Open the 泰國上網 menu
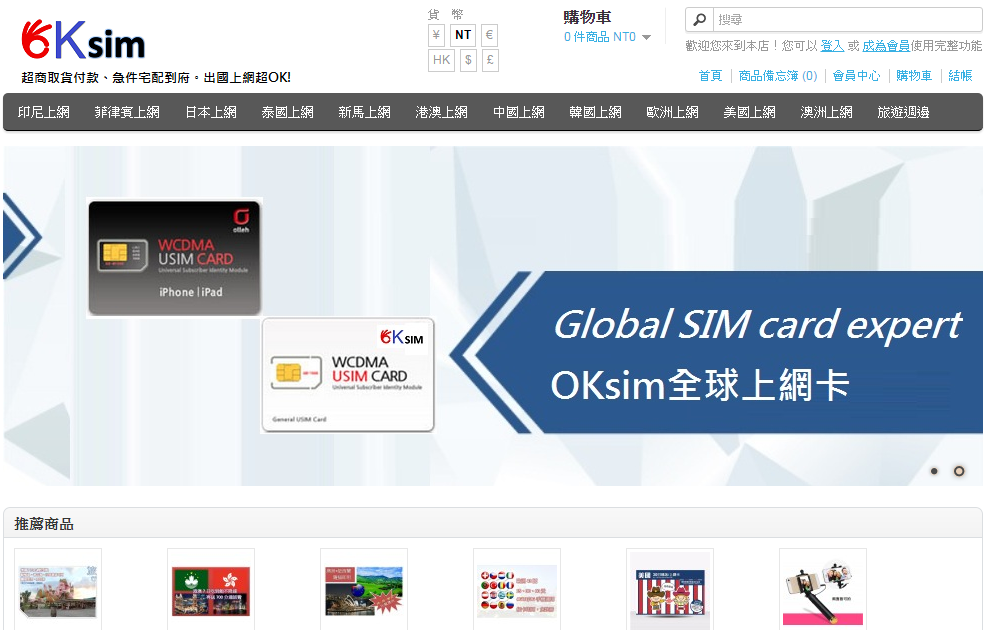Image resolution: width=985 pixels, height=630 pixels. pyautogui.click(x=288, y=112)
